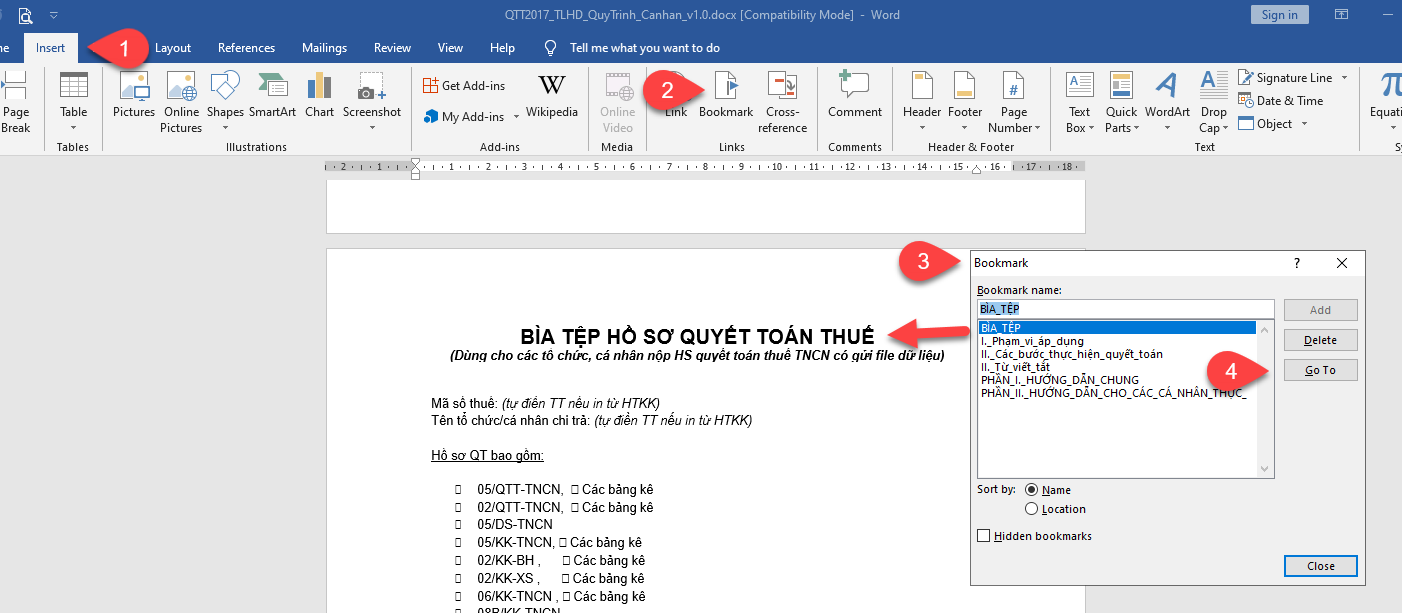This screenshot has height=613, width=1402.
Task: Insert a Cross-reference
Action: point(782,101)
